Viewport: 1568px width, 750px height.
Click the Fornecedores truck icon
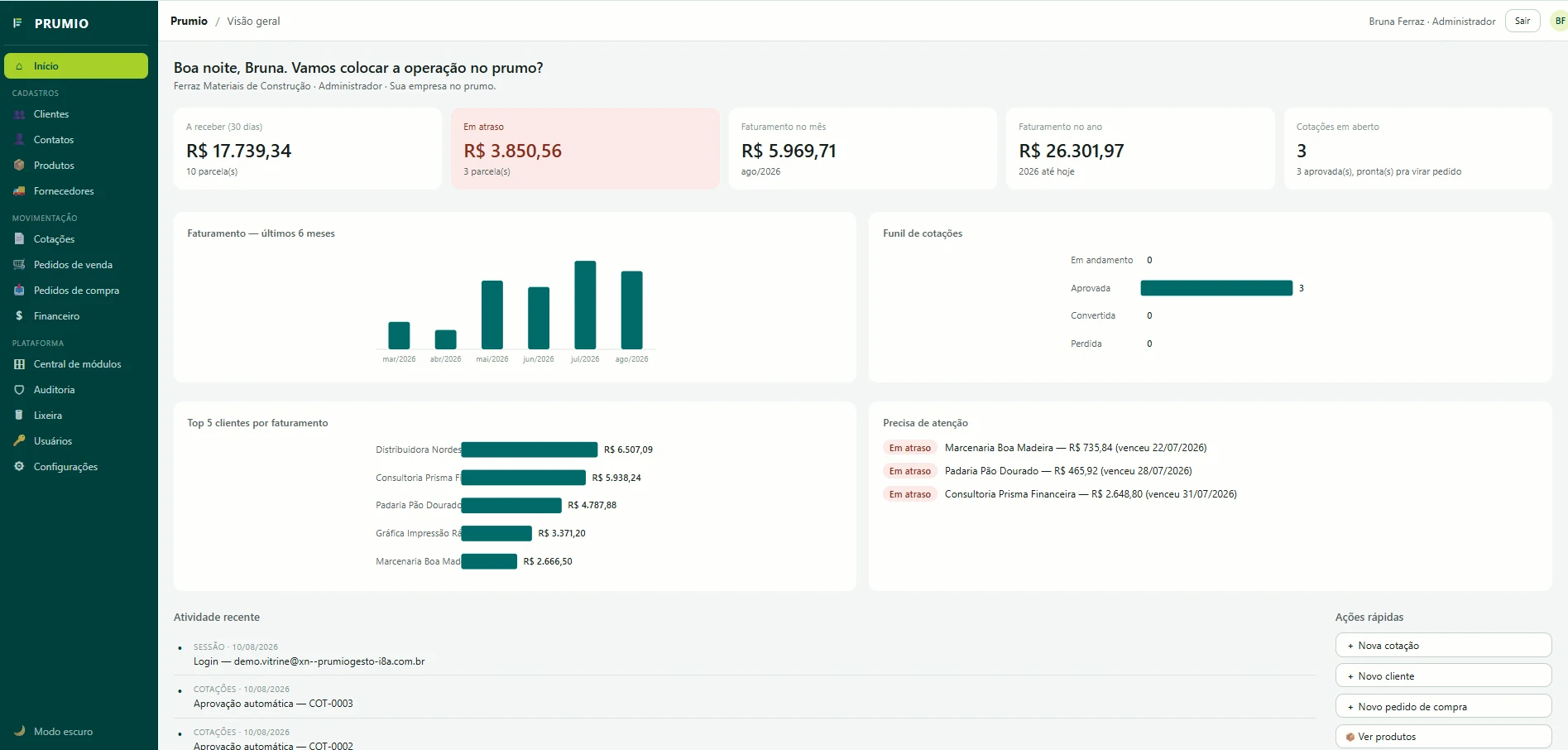pos(19,191)
